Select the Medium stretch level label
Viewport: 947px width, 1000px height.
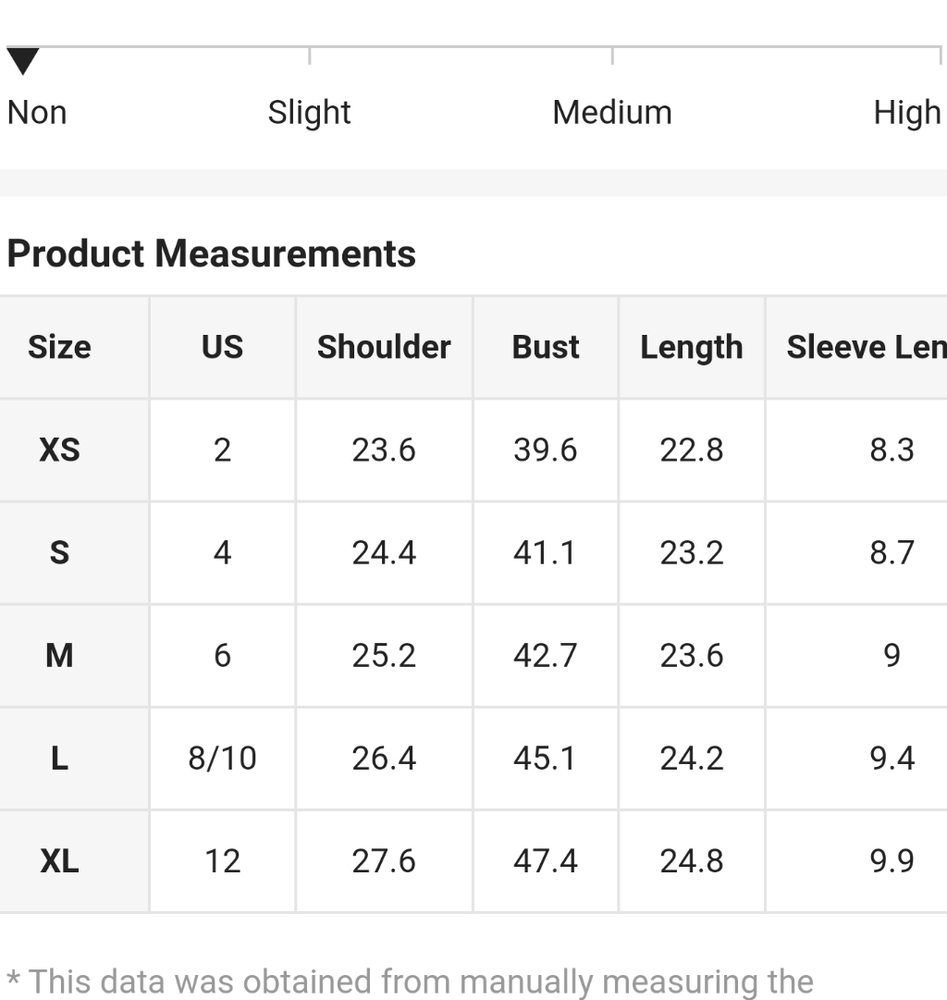[612, 113]
